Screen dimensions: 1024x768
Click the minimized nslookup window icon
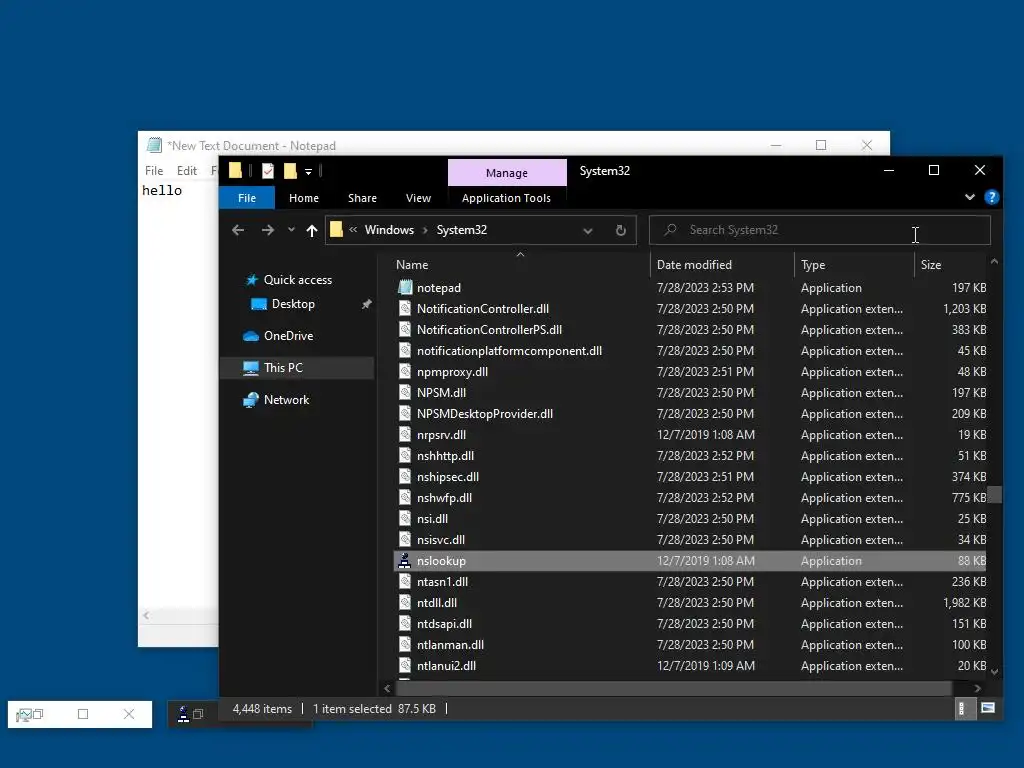(x=184, y=714)
